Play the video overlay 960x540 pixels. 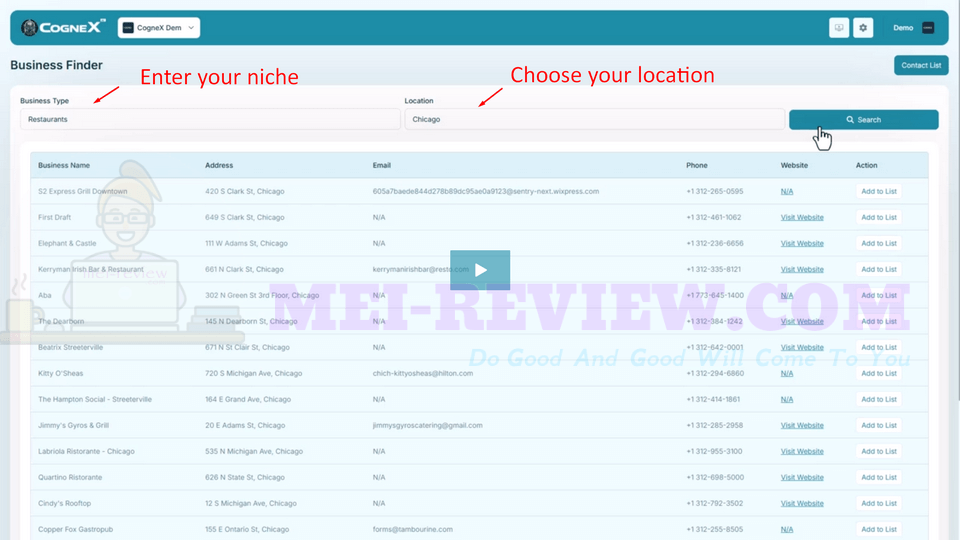[480, 270]
